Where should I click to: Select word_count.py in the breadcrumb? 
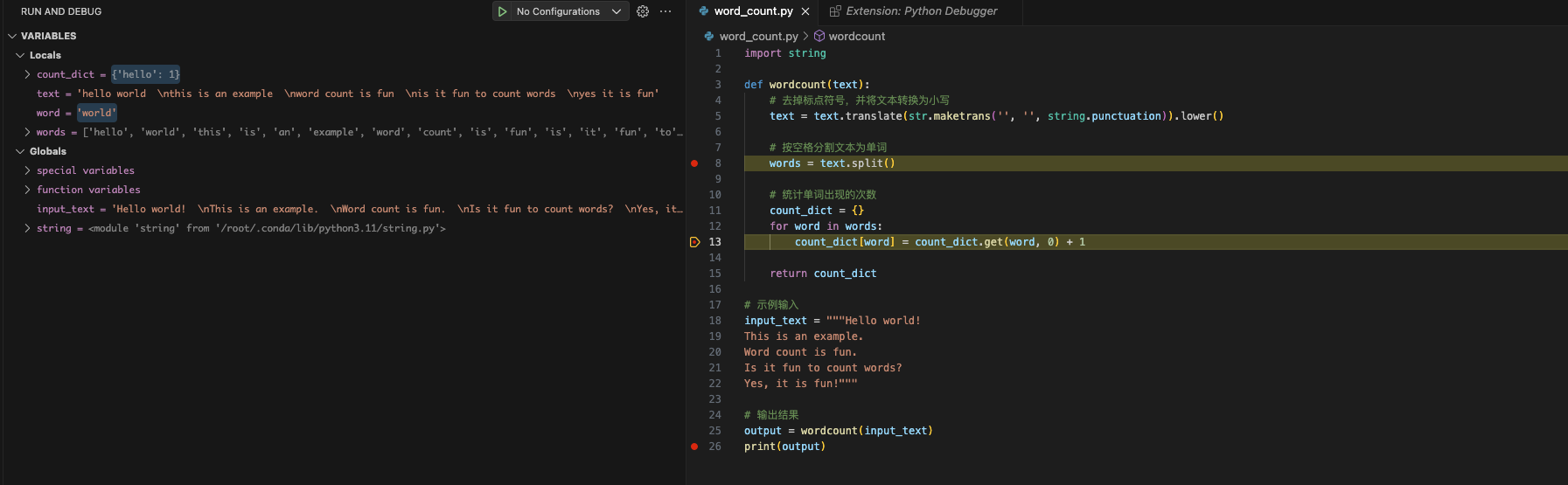pos(758,36)
